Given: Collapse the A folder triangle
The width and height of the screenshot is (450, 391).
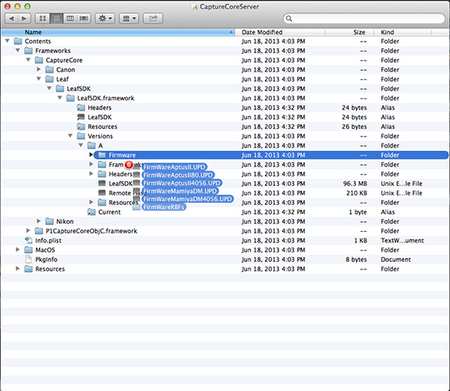Looking at the screenshot, I should point(81,145).
